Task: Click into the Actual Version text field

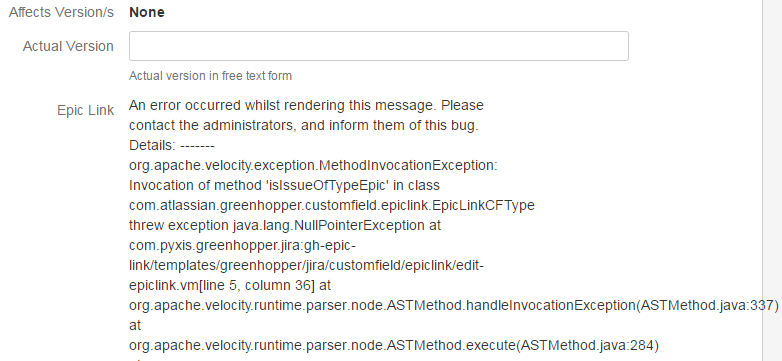Action: click(x=379, y=46)
